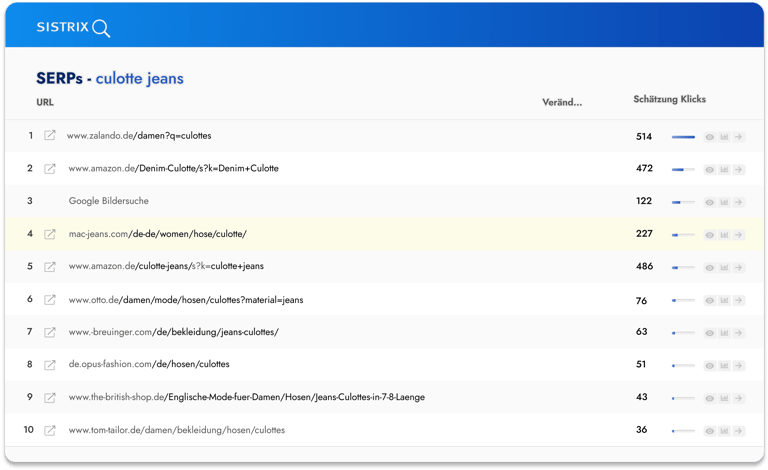Image resolution: width=768 pixels, height=470 pixels.
Task: Show chart icon for mac-jeans.com row
Action: click(724, 235)
